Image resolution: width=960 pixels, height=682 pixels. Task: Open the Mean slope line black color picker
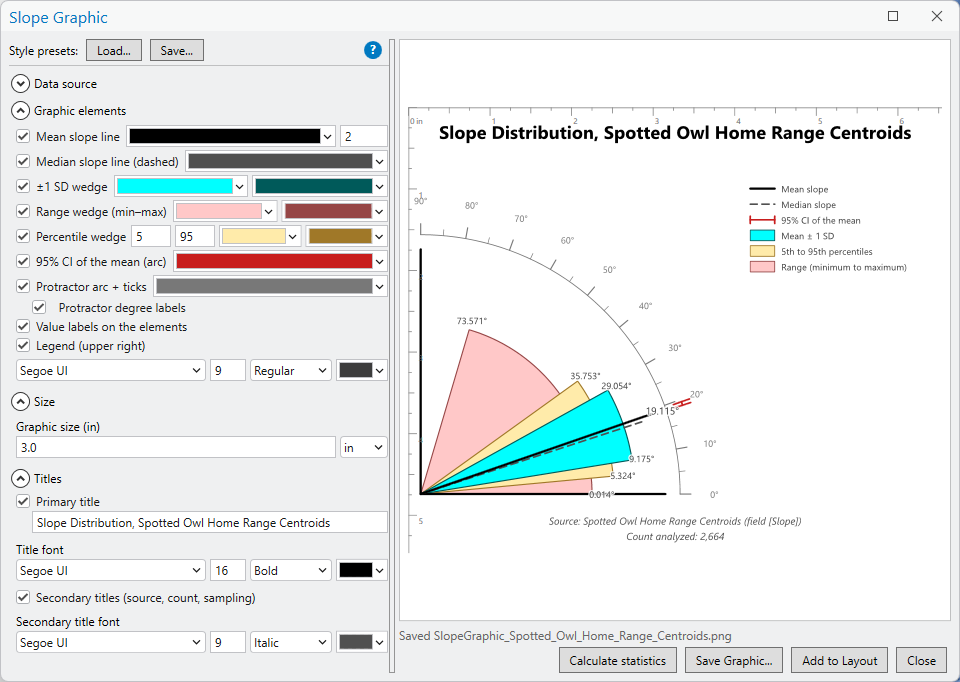[231, 137]
